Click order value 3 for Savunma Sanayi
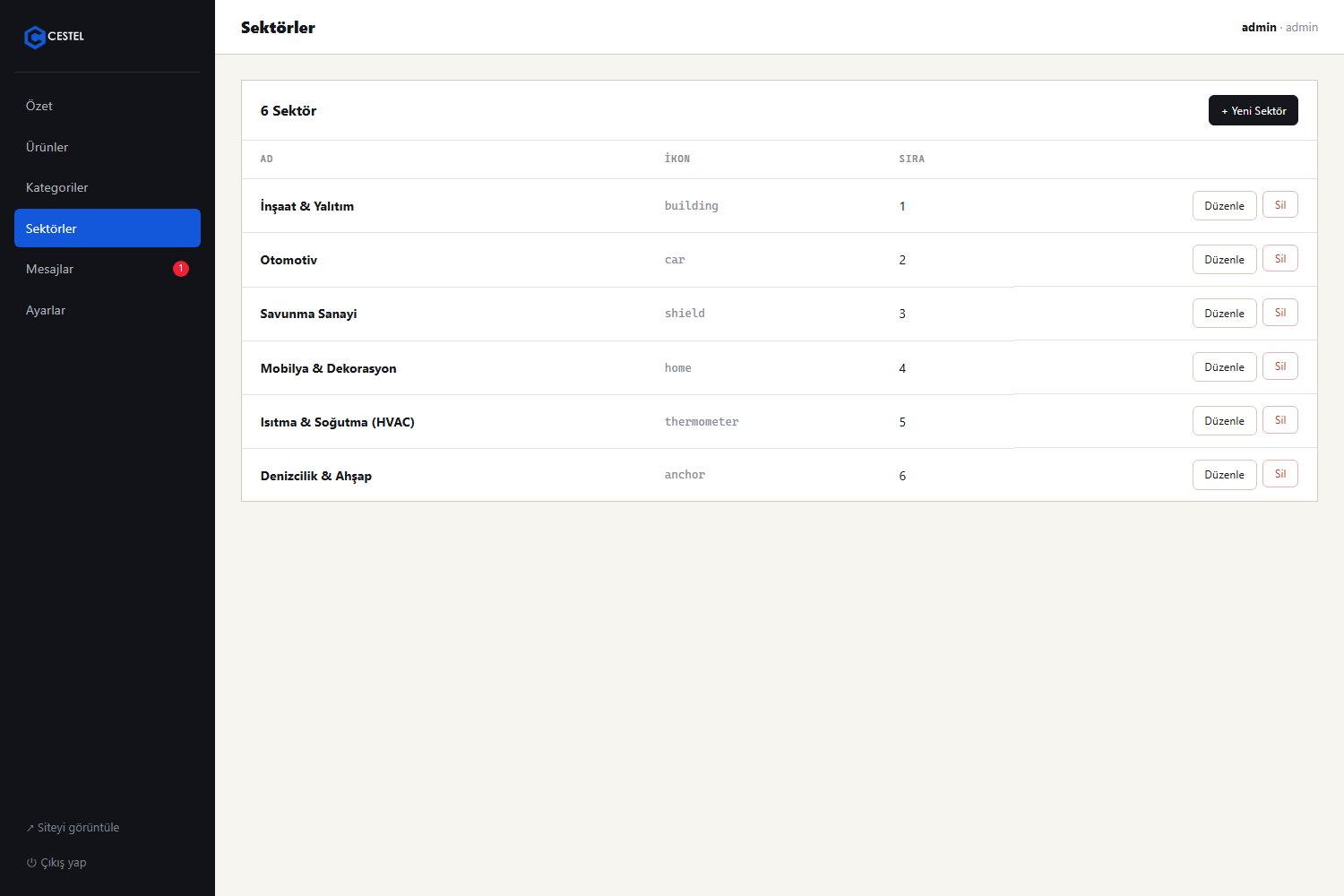 tap(902, 314)
